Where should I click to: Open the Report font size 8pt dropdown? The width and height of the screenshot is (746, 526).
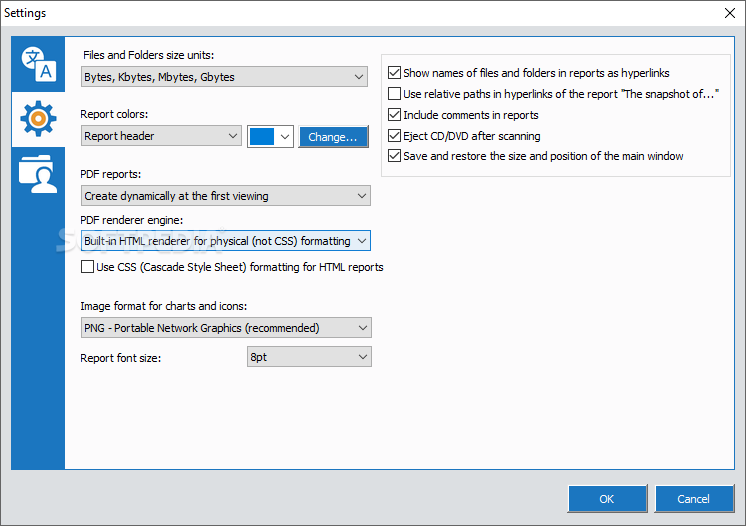(309, 357)
